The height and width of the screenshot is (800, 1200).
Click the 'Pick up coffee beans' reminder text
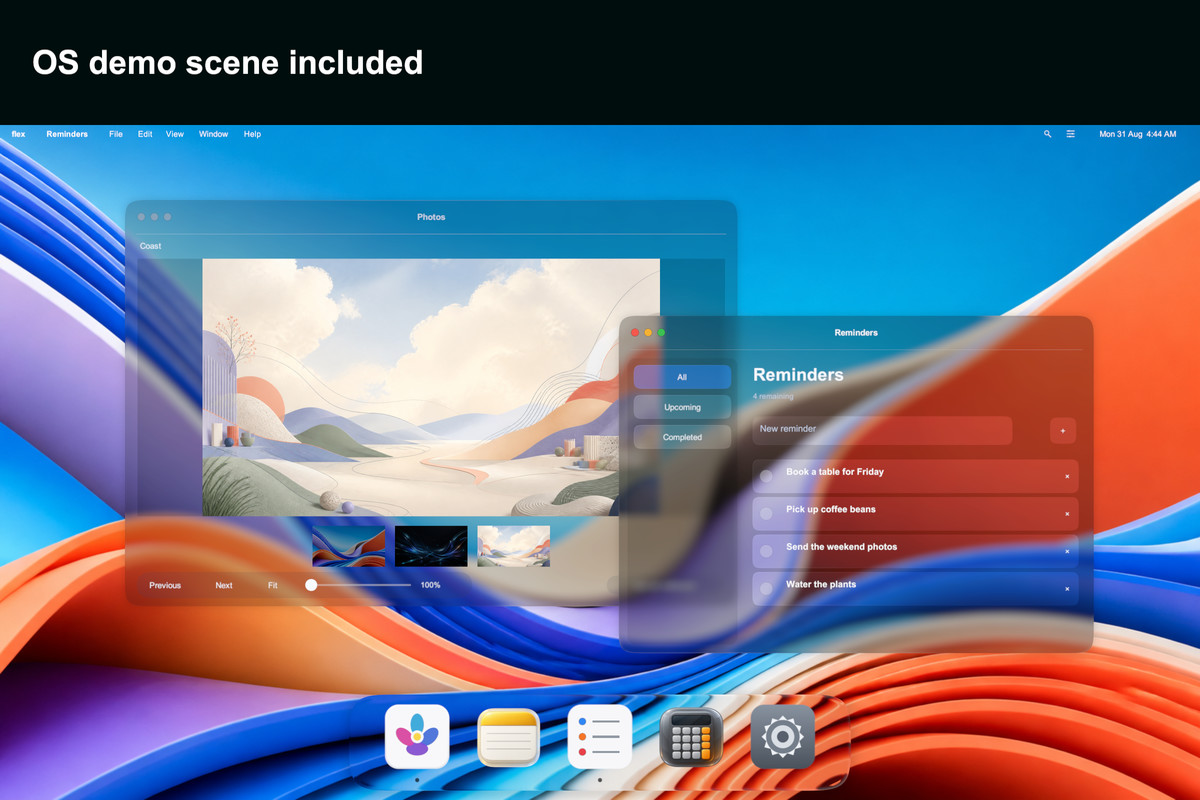click(x=831, y=509)
